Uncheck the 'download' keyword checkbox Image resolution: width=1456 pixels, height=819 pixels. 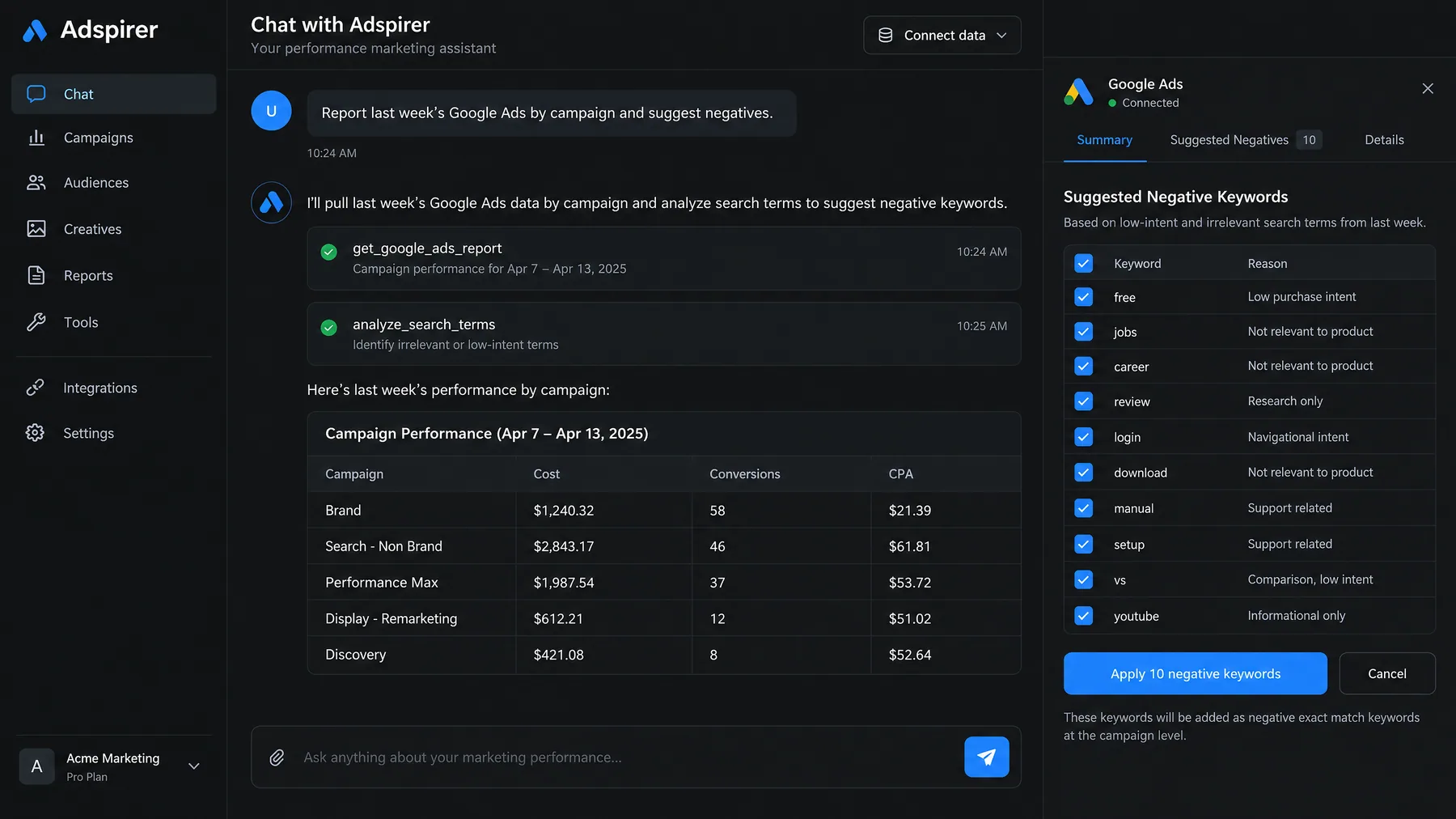pyautogui.click(x=1083, y=473)
